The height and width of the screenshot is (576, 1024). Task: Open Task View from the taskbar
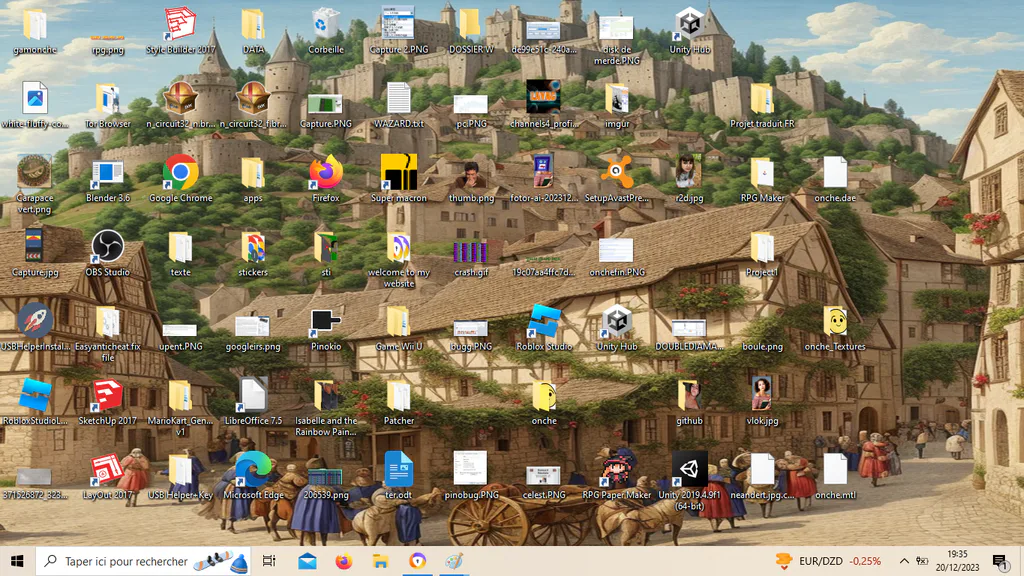click(x=269, y=561)
